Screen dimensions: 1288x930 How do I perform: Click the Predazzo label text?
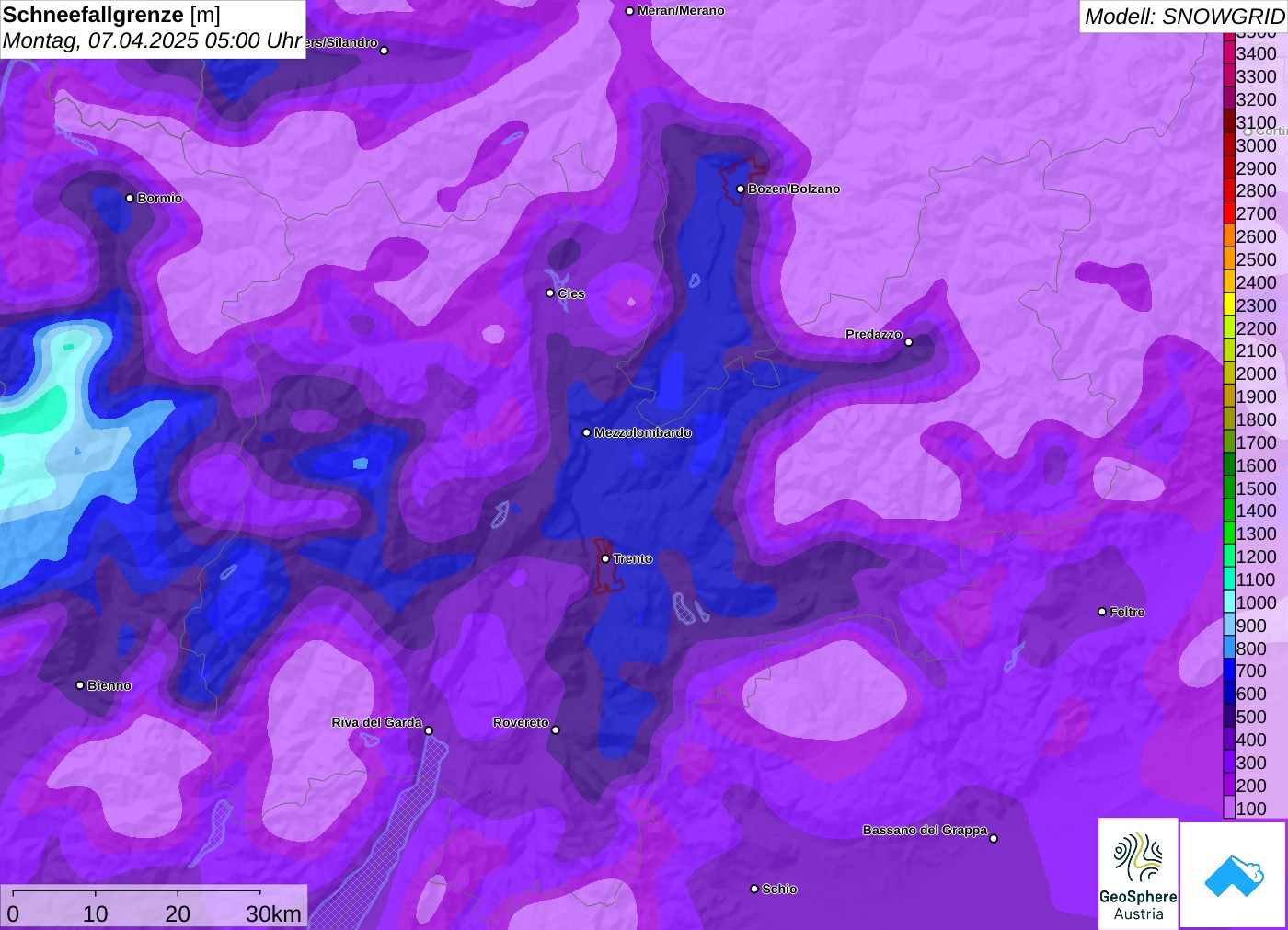tap(874, 334)
